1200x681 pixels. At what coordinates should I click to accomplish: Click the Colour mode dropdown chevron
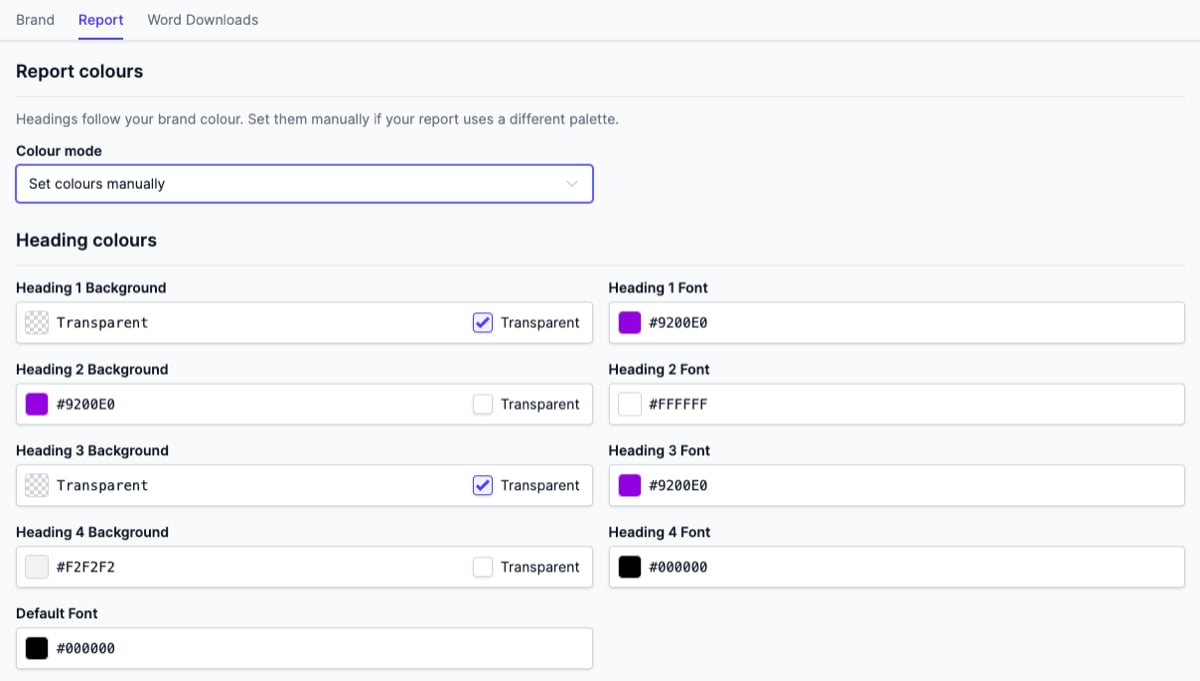point(572,184)
